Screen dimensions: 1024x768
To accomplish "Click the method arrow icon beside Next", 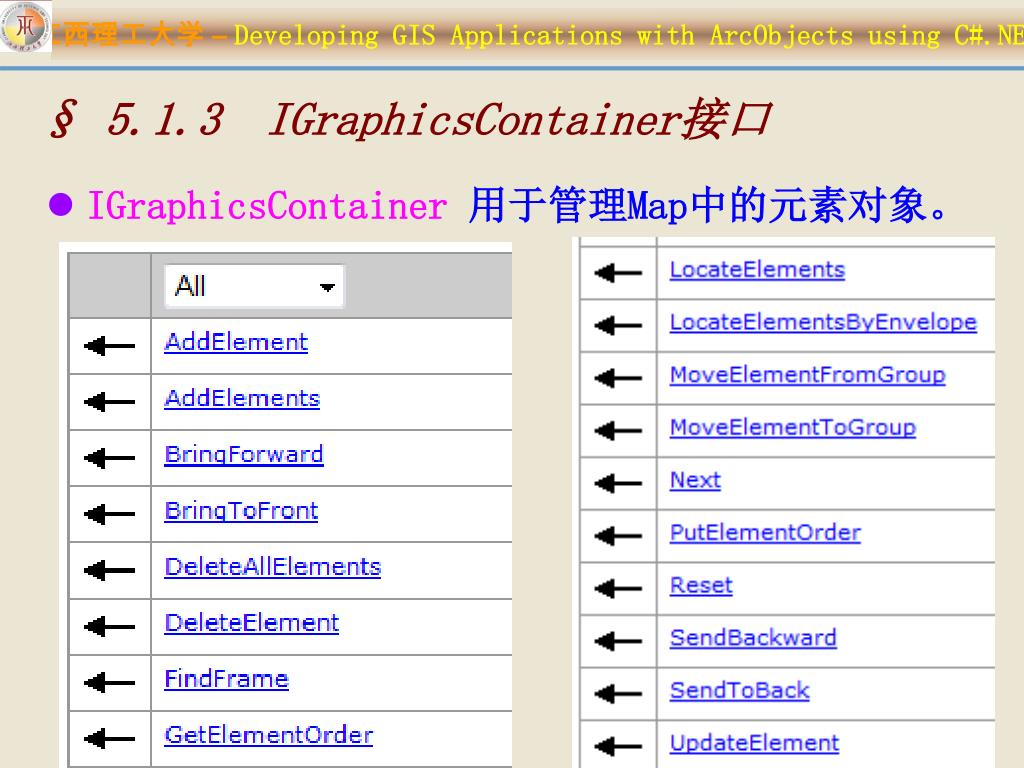I will click(618, 483).
